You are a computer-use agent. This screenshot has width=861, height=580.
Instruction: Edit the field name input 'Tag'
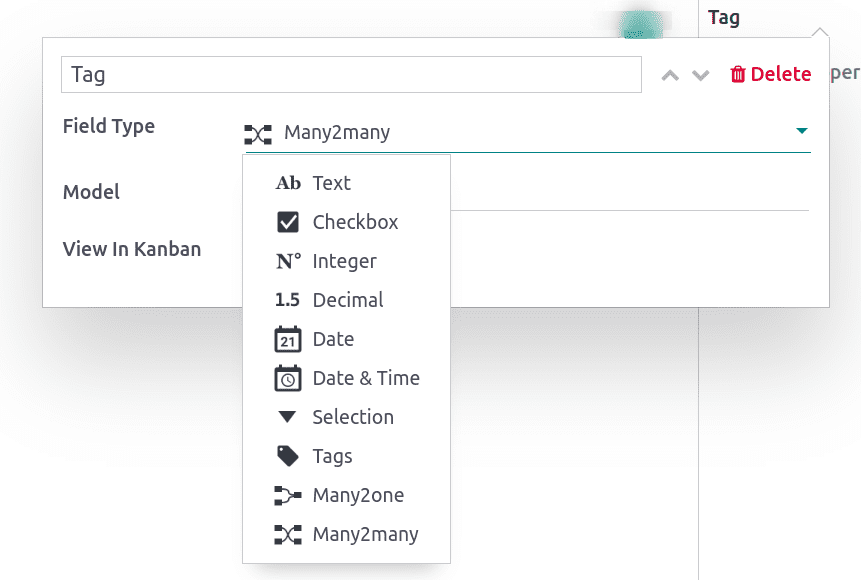[351, 74]
